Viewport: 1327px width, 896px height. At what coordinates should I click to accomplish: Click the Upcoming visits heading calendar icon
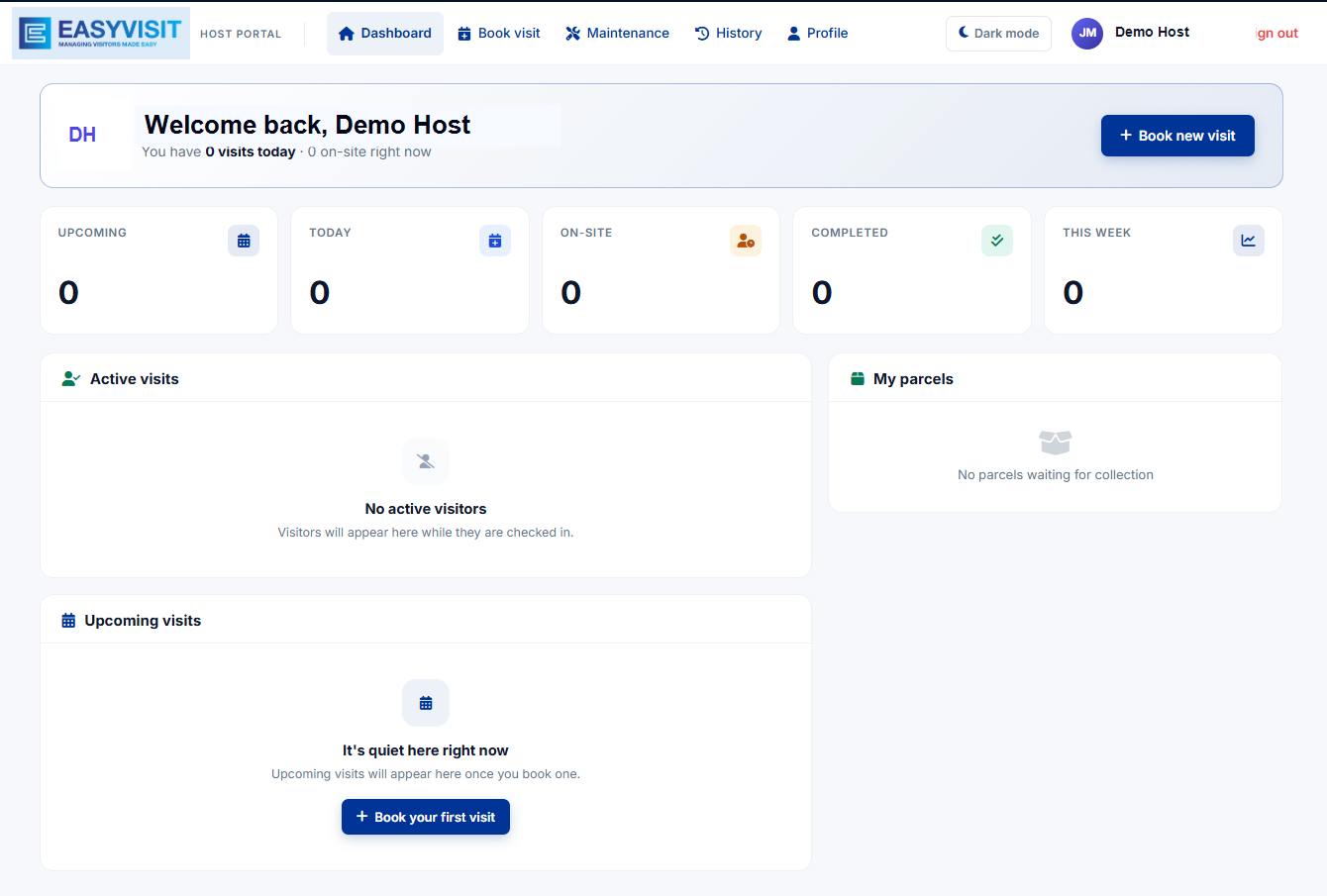click(68, 621)
